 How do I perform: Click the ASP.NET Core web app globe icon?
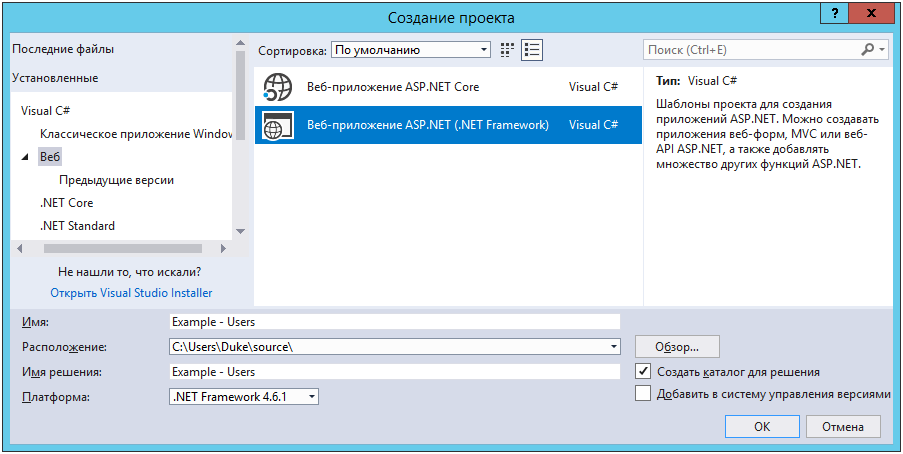tap(278, 88)
